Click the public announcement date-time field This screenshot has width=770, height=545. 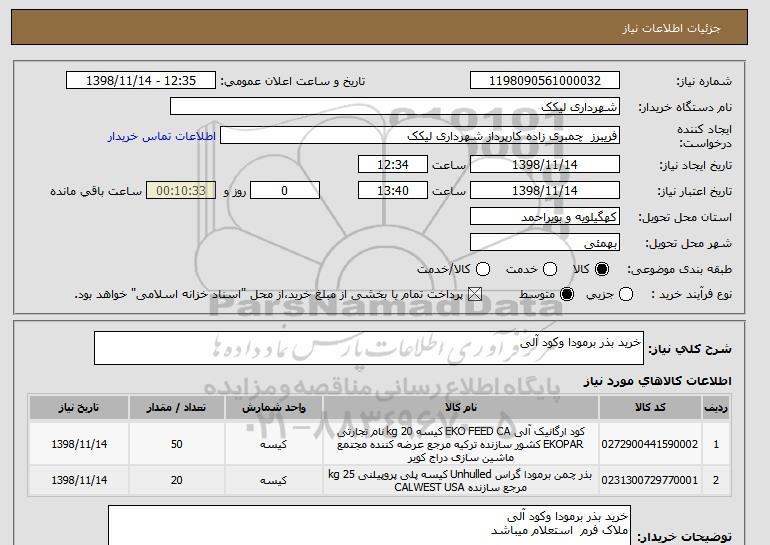(x=141, y=81)
